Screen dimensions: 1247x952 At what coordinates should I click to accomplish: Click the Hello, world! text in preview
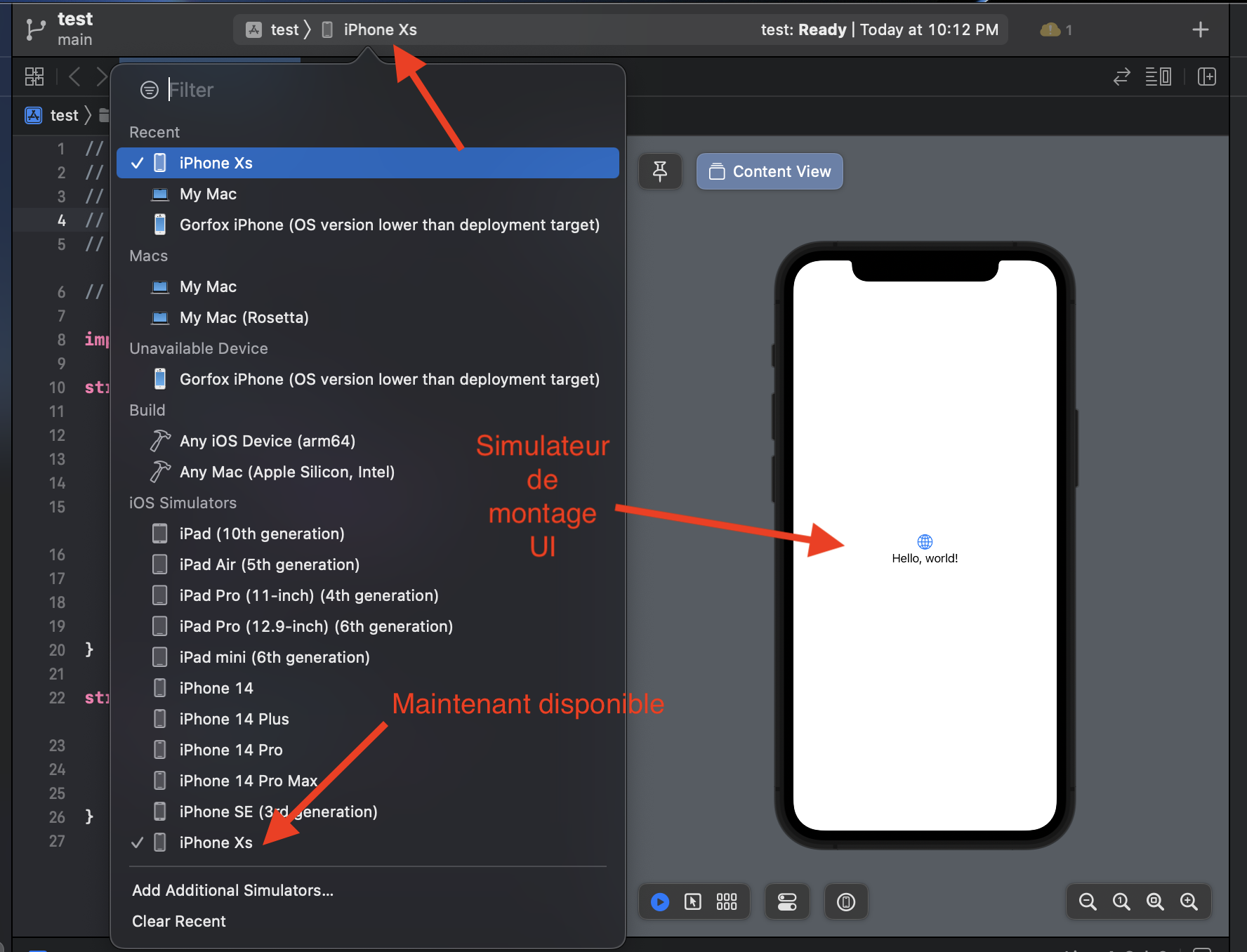click(x=925, y=558)
